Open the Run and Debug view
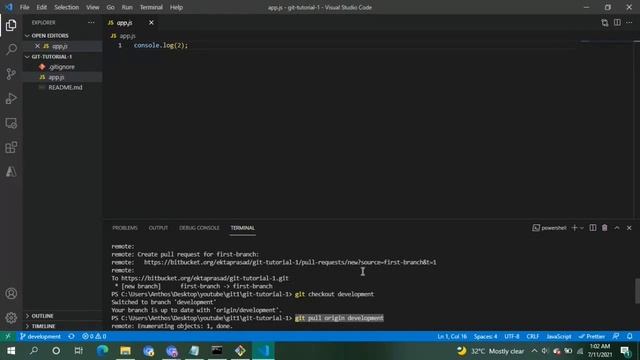 pyautogui.click(x=11, y=98)
